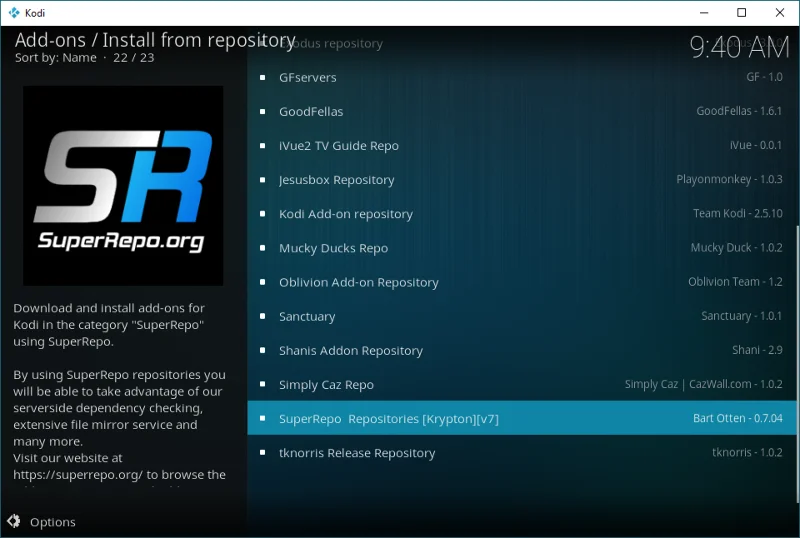Image resolution: width=800 pixels, height=538 pixels.
Task: Click the iVue - 0.0.1 version label
Action: pyautogui.click(x=756, y=145)
